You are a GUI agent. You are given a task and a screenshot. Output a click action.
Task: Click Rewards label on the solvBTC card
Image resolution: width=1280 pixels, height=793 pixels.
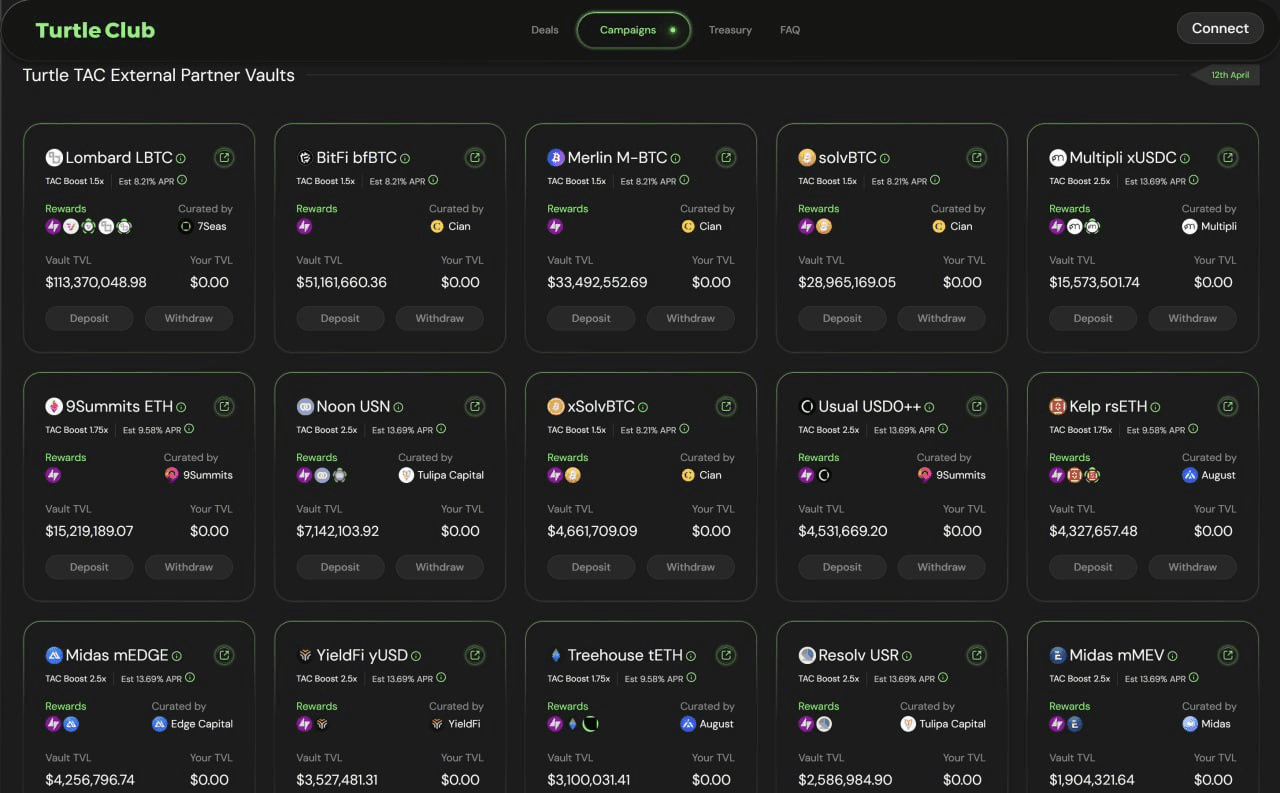click(819, 209)
